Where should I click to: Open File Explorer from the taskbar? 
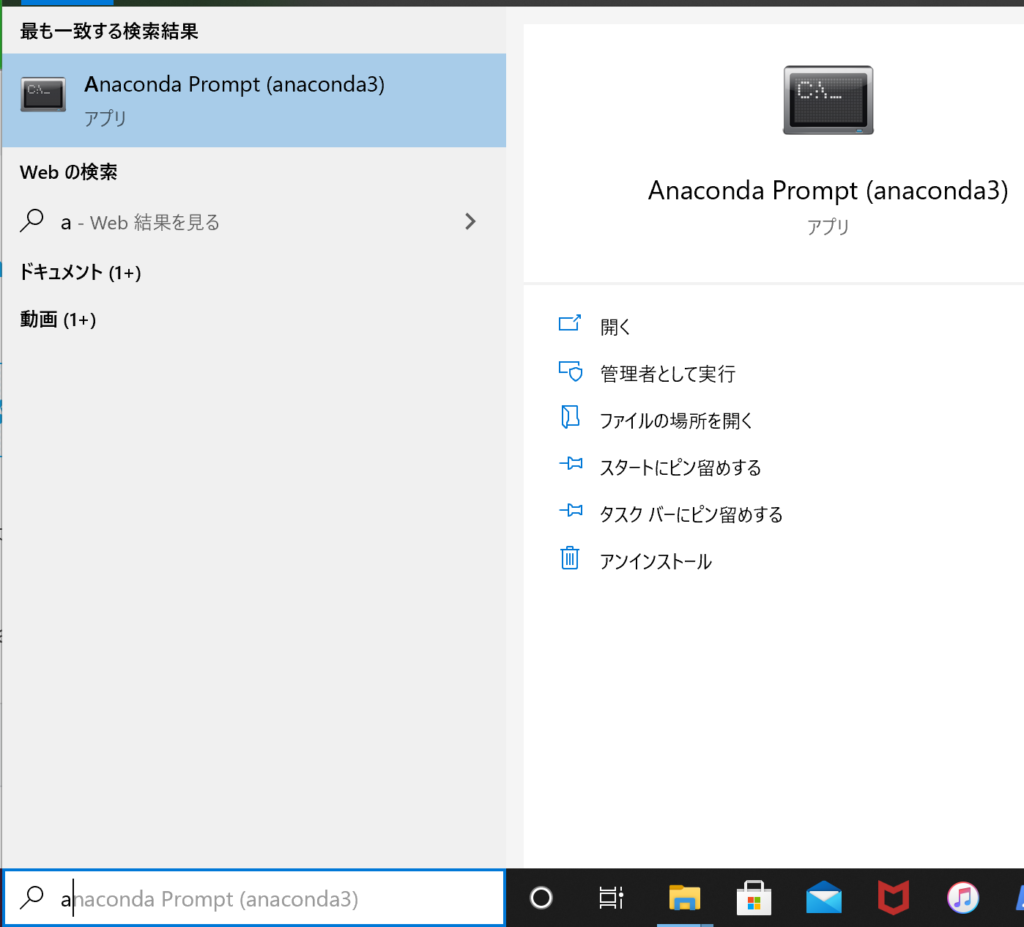(684, 898)
